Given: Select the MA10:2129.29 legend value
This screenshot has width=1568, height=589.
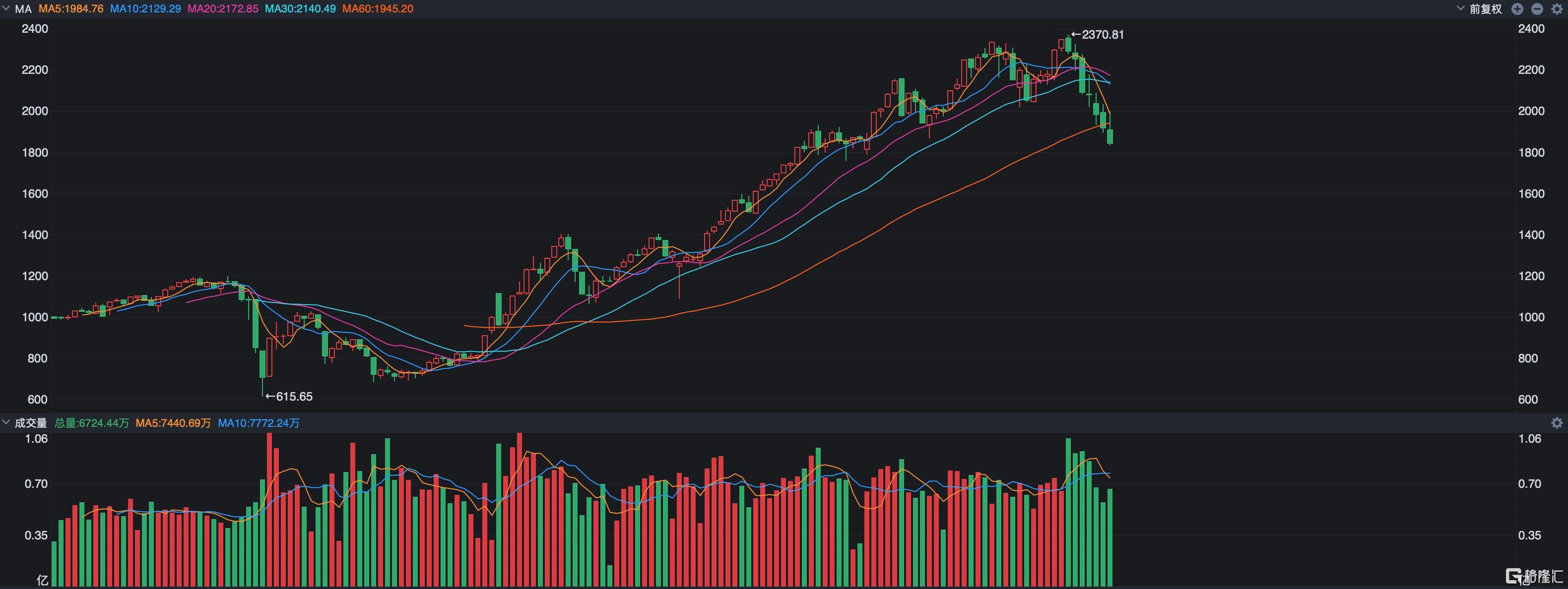Looking at the screenshot, I should tap(145, 9).
